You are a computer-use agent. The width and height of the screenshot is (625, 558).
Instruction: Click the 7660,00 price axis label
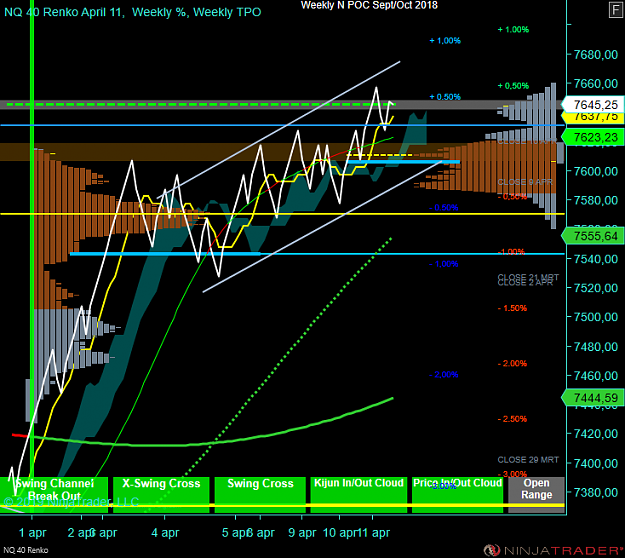(x=596, y=84)
